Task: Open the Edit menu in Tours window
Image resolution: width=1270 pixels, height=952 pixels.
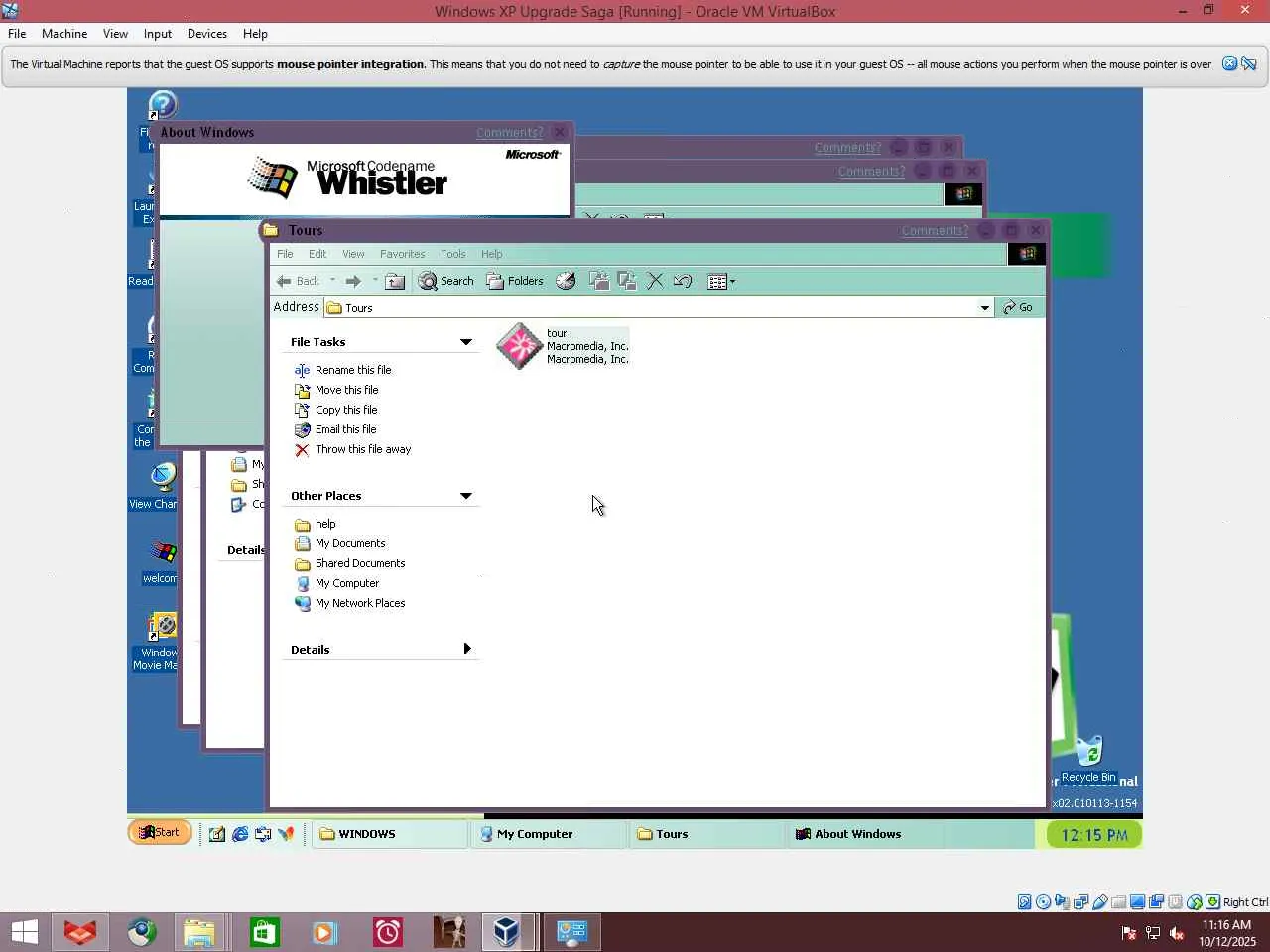Action: click(x=317, y=254)
